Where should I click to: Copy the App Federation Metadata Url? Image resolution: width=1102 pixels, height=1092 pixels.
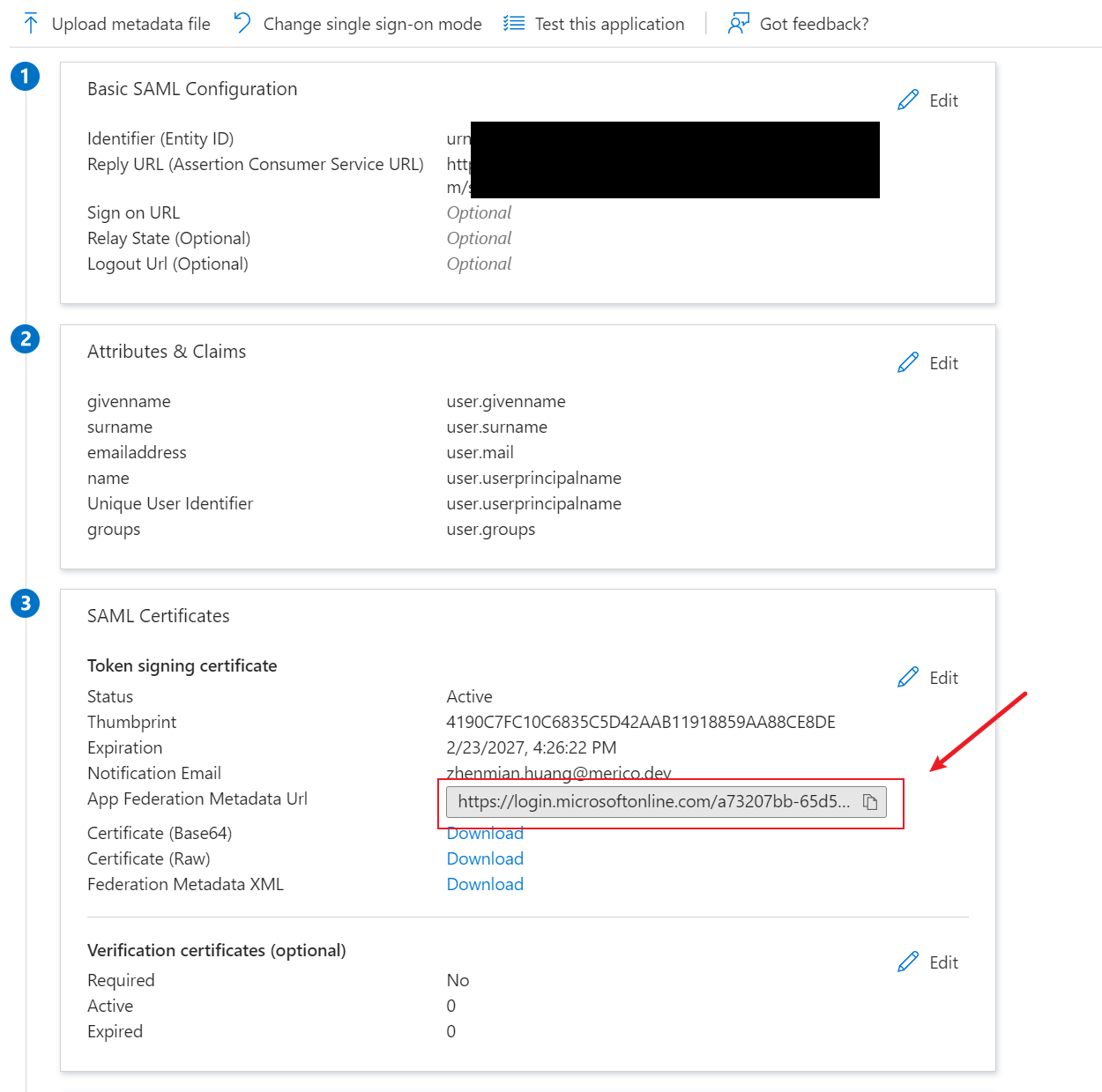tap(870, 802)
